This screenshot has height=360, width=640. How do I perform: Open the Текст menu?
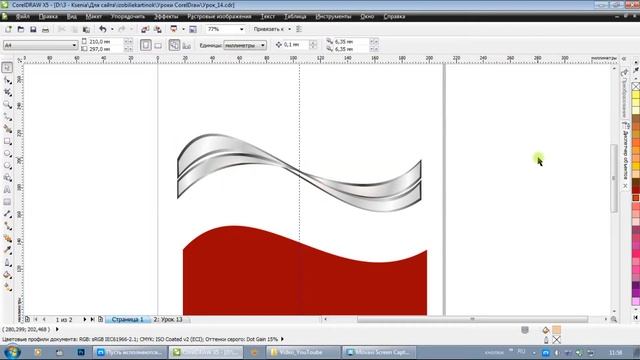coord(268,17)
